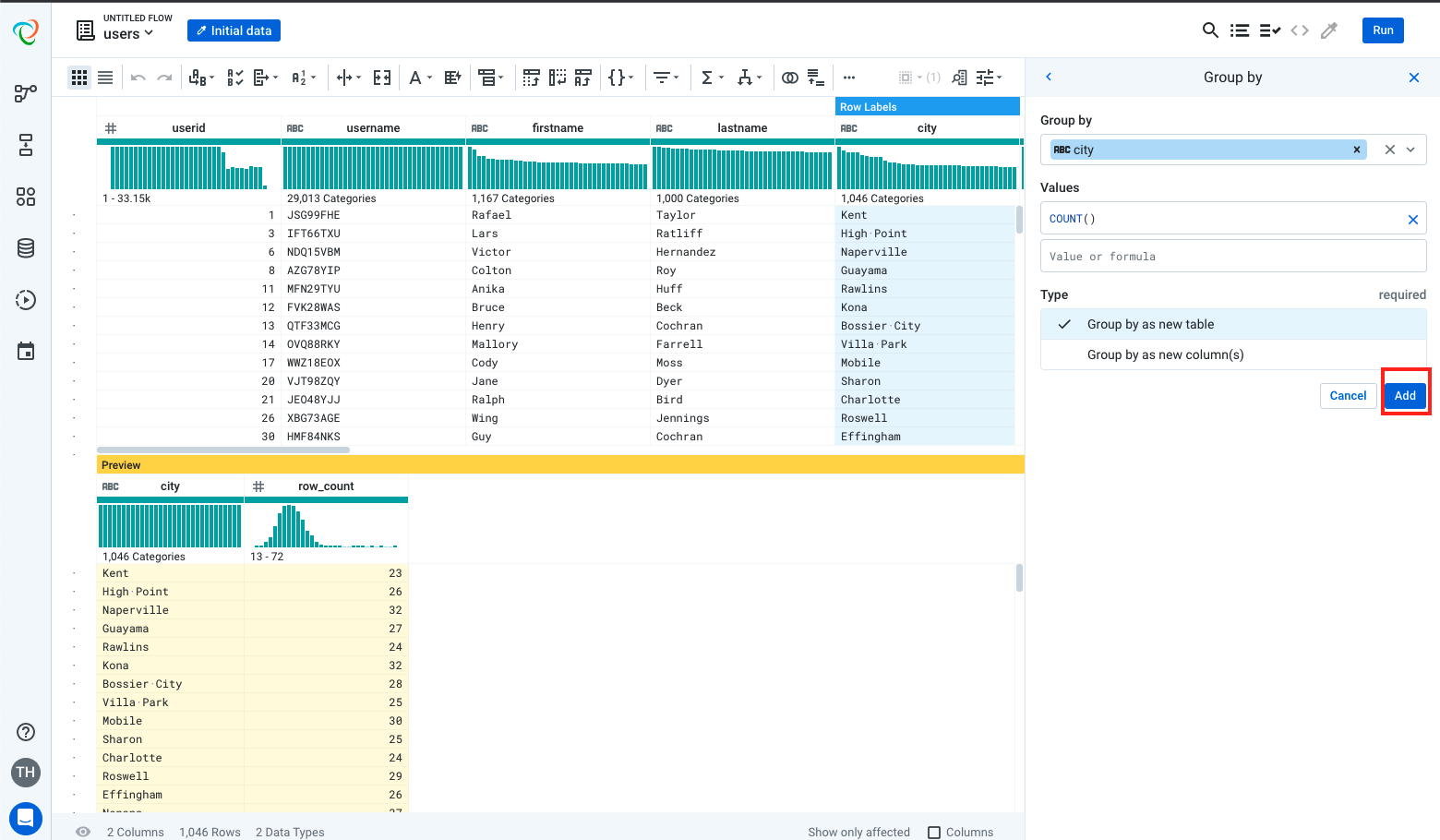Open the formula editor {} toolbar icon

point(618,77)
